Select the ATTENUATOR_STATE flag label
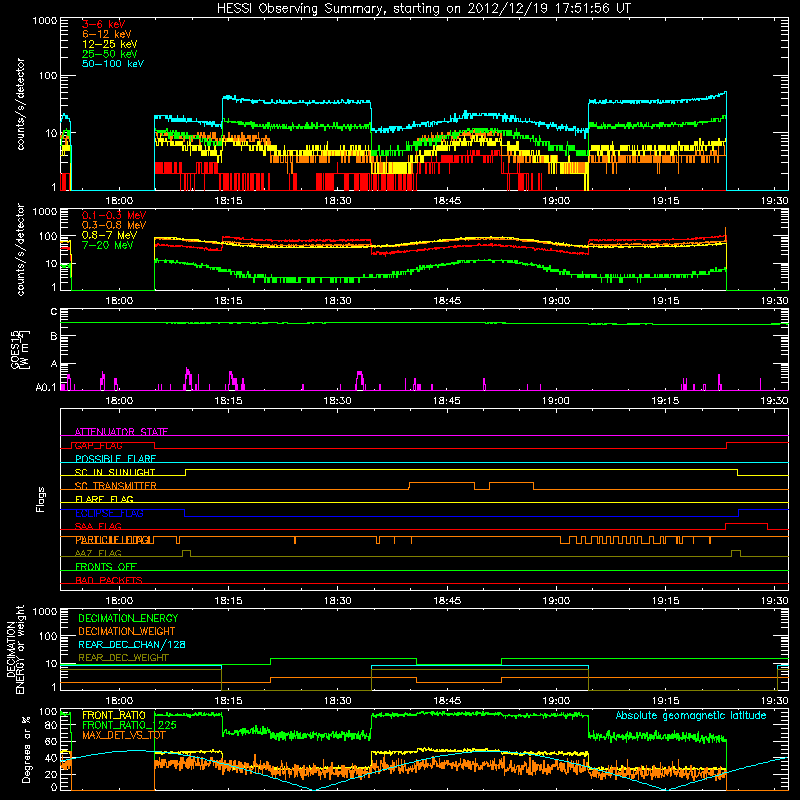Image resolution: width=800 pixels, height=800 pixels. click(x=121, y=432)
